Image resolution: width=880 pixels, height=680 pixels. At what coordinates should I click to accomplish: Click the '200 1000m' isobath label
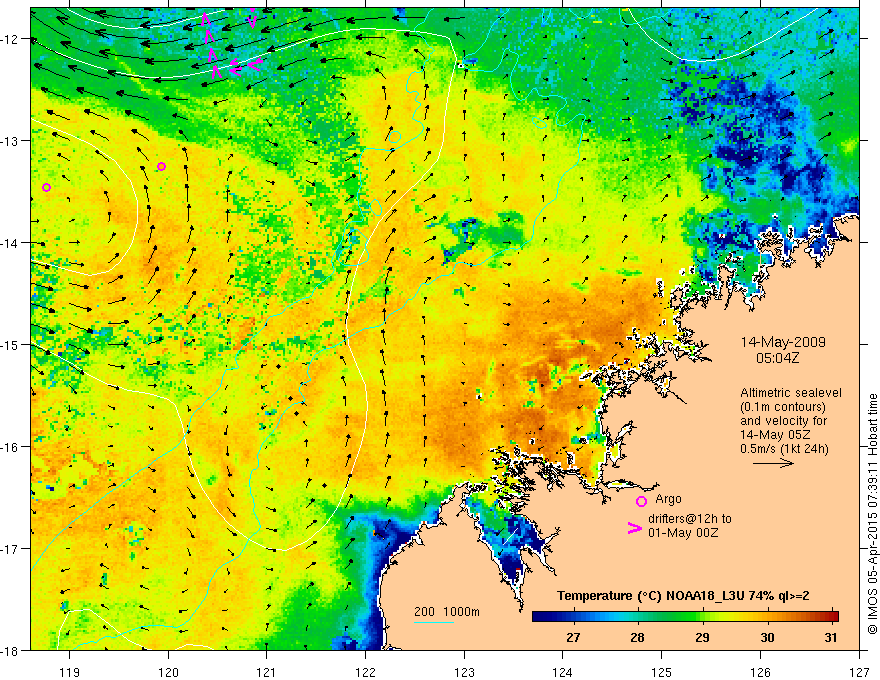point(447,612)
